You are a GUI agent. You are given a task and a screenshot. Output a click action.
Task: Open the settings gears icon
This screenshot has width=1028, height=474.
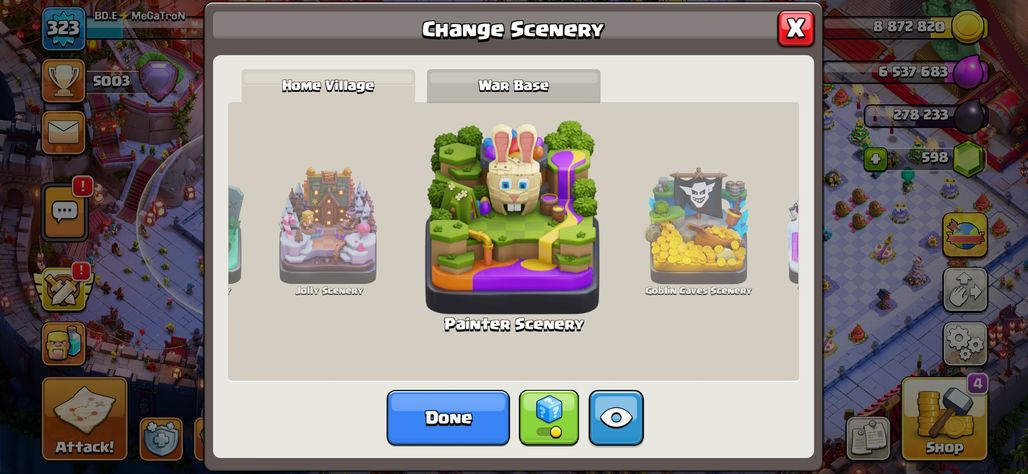(965, 344)
